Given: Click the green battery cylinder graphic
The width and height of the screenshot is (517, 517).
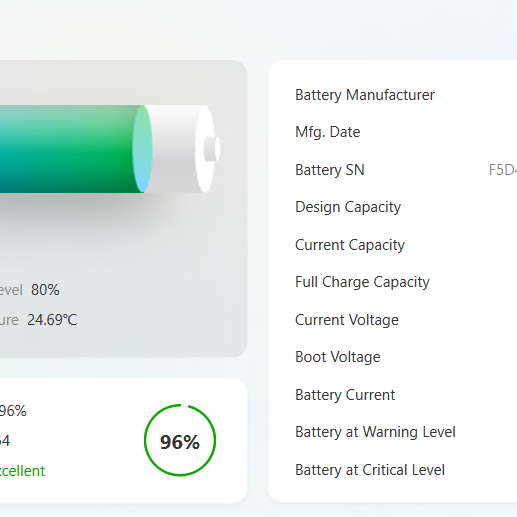Looking at the screenshot, I should (72, 149).
